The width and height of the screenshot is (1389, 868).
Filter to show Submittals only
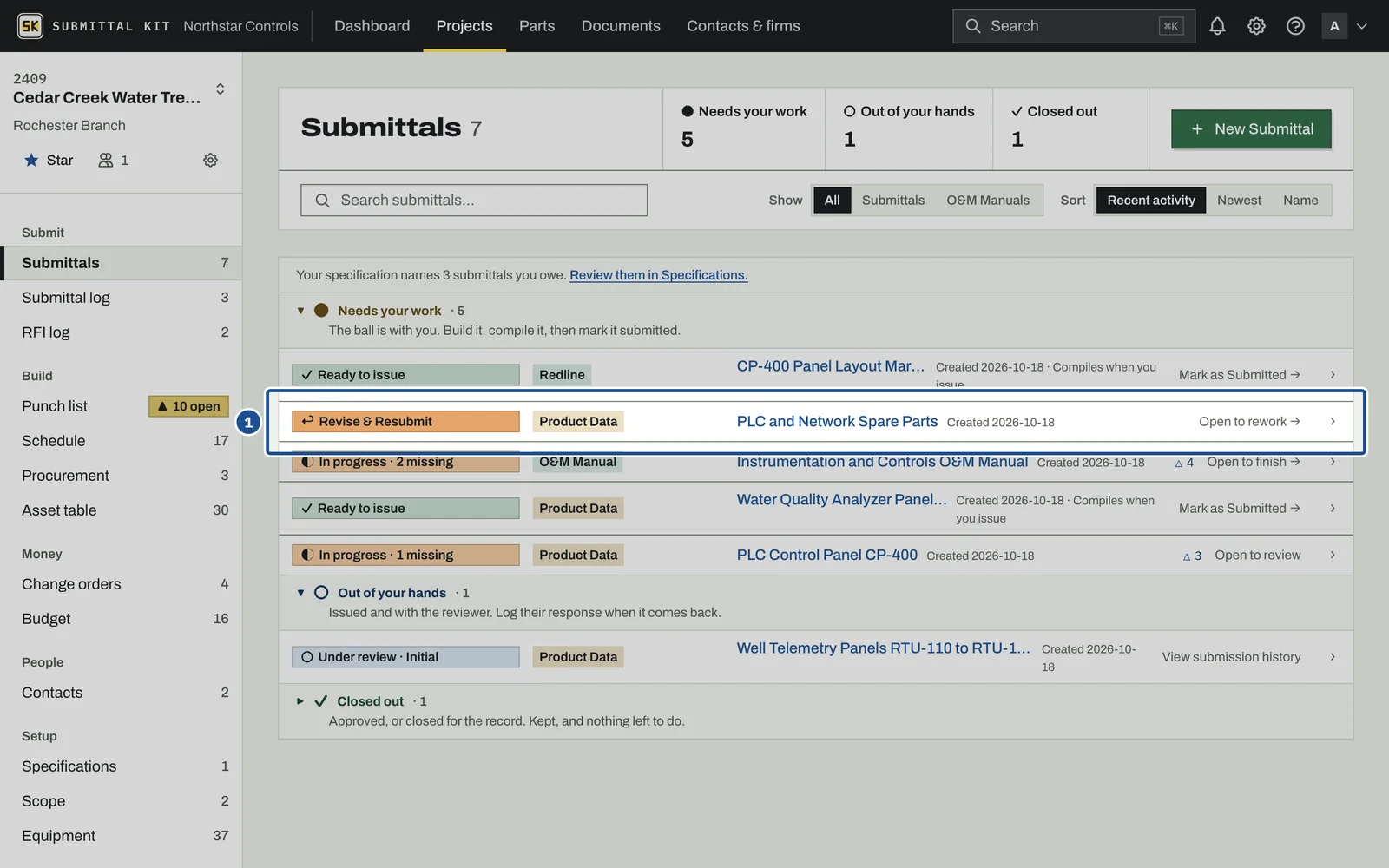coord(893,201)
